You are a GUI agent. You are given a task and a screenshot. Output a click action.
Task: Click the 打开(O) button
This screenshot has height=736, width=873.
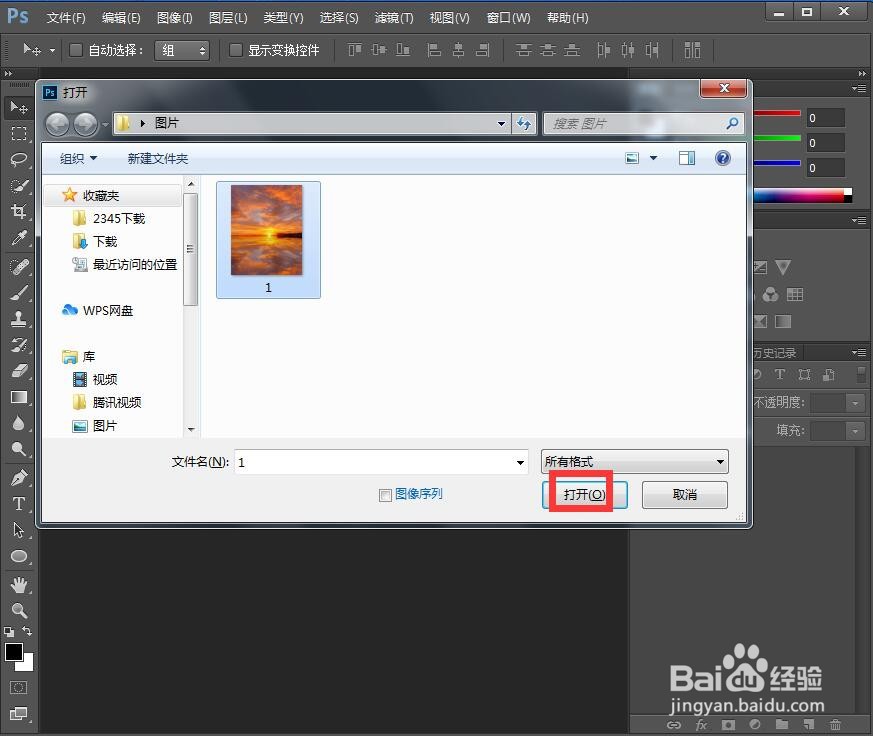(585, 494)
